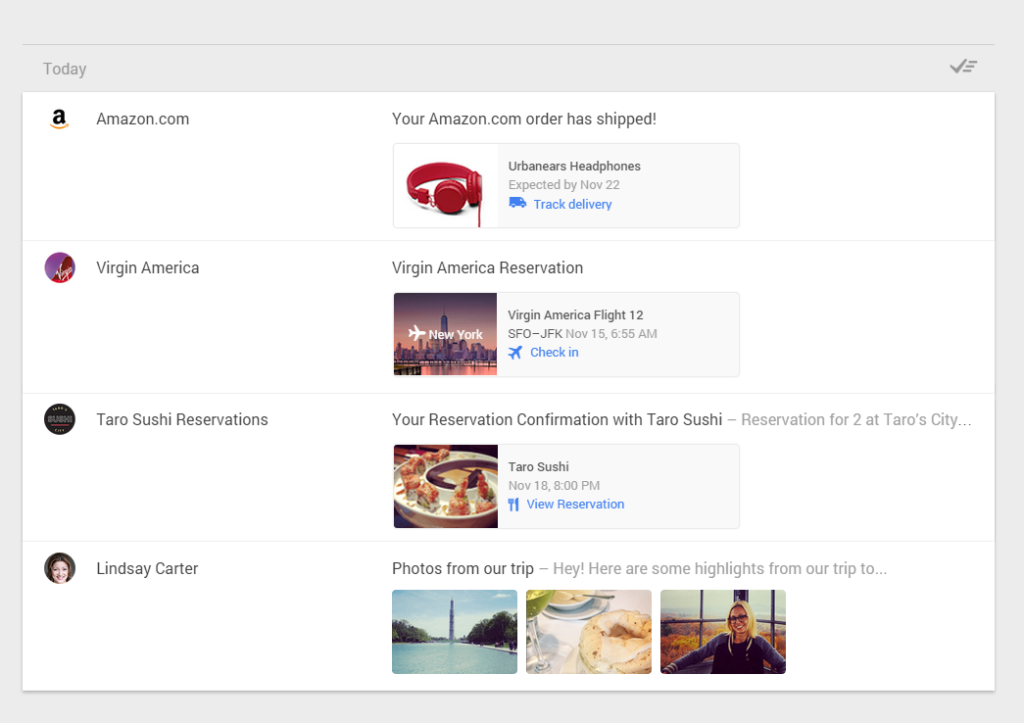Open the View Reservation link

(x=575, y=504)
